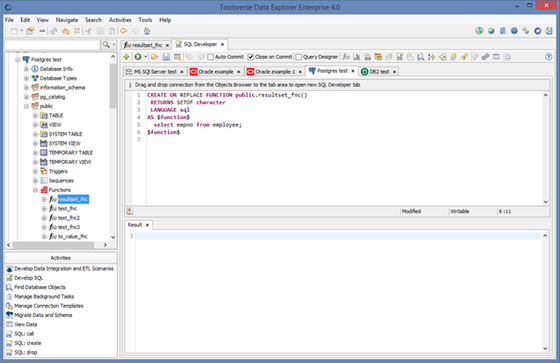Click the yellow envelope arrow icon in SQL toolbar
The height and width of the screenshot is (363, 560).
point(442,57)
